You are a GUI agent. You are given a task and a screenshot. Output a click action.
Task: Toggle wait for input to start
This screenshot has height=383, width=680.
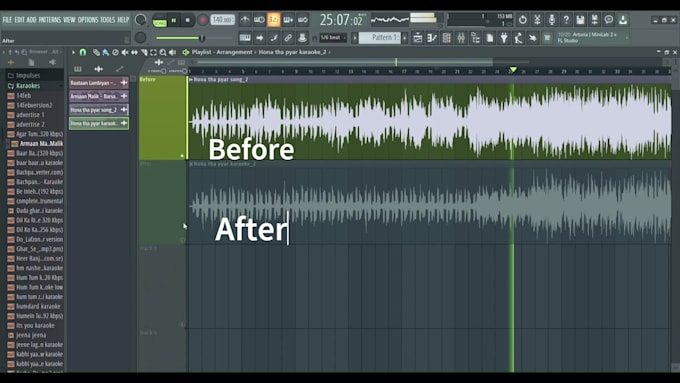(x=259, y=20)
